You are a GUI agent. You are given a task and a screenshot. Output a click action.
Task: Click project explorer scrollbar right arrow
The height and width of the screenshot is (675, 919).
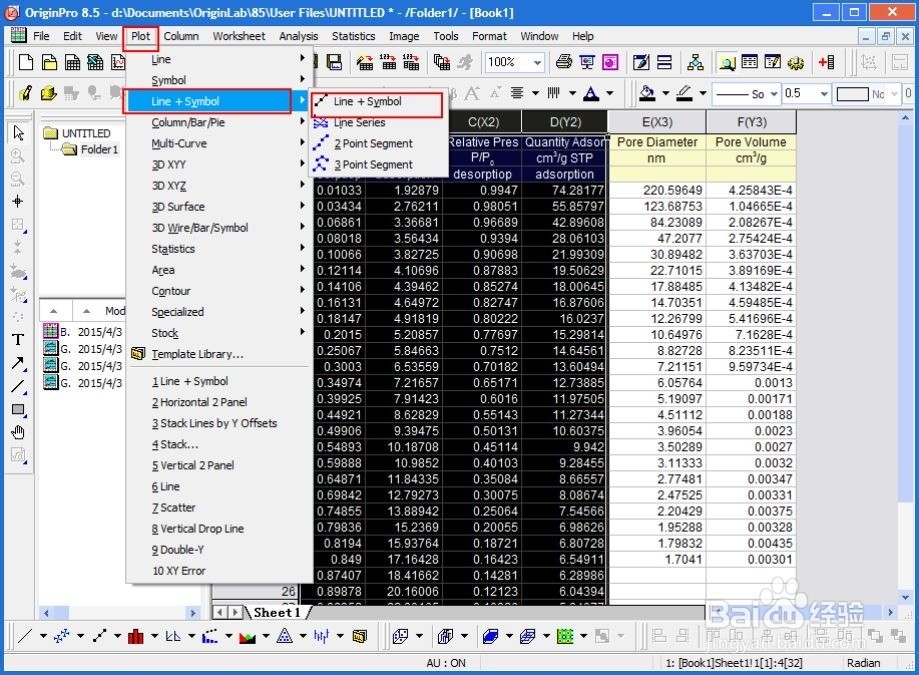coord(192,613)
